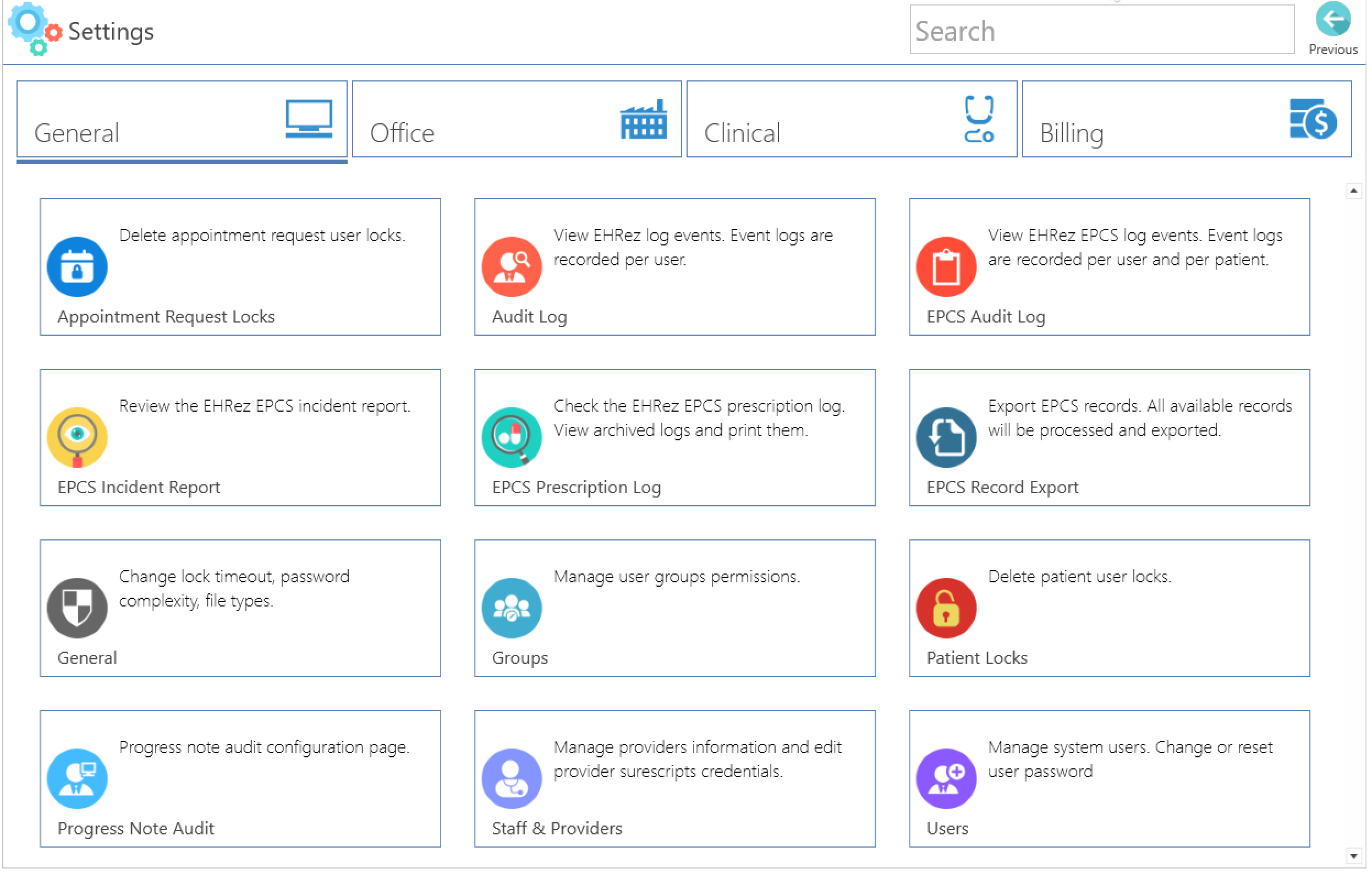The height and width of the screenshot is (874, 1372).
Task: Open the General security shield icon
Action: 77,608
